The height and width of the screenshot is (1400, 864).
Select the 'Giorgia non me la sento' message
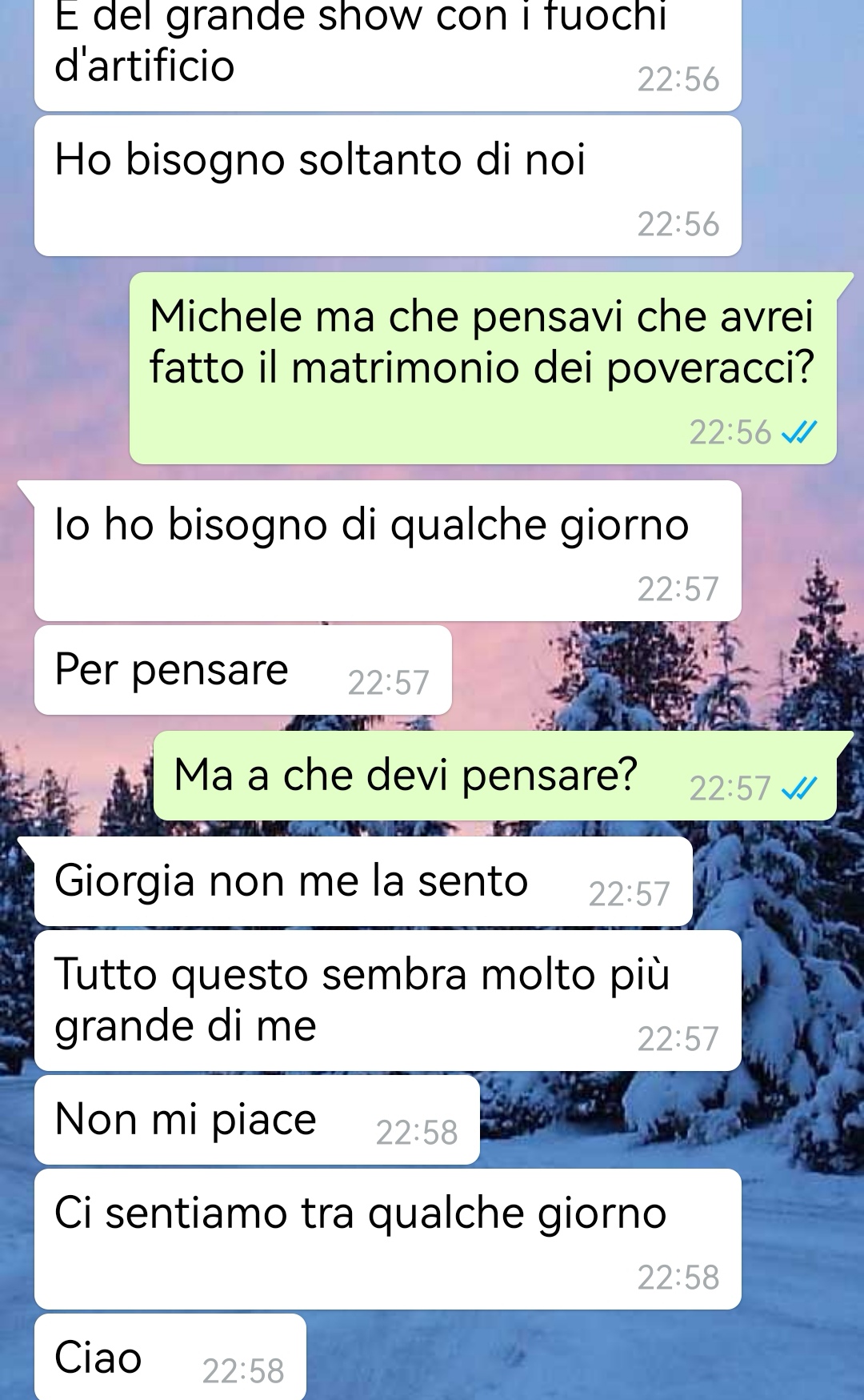pyautogui.click(x=363, y=881)
